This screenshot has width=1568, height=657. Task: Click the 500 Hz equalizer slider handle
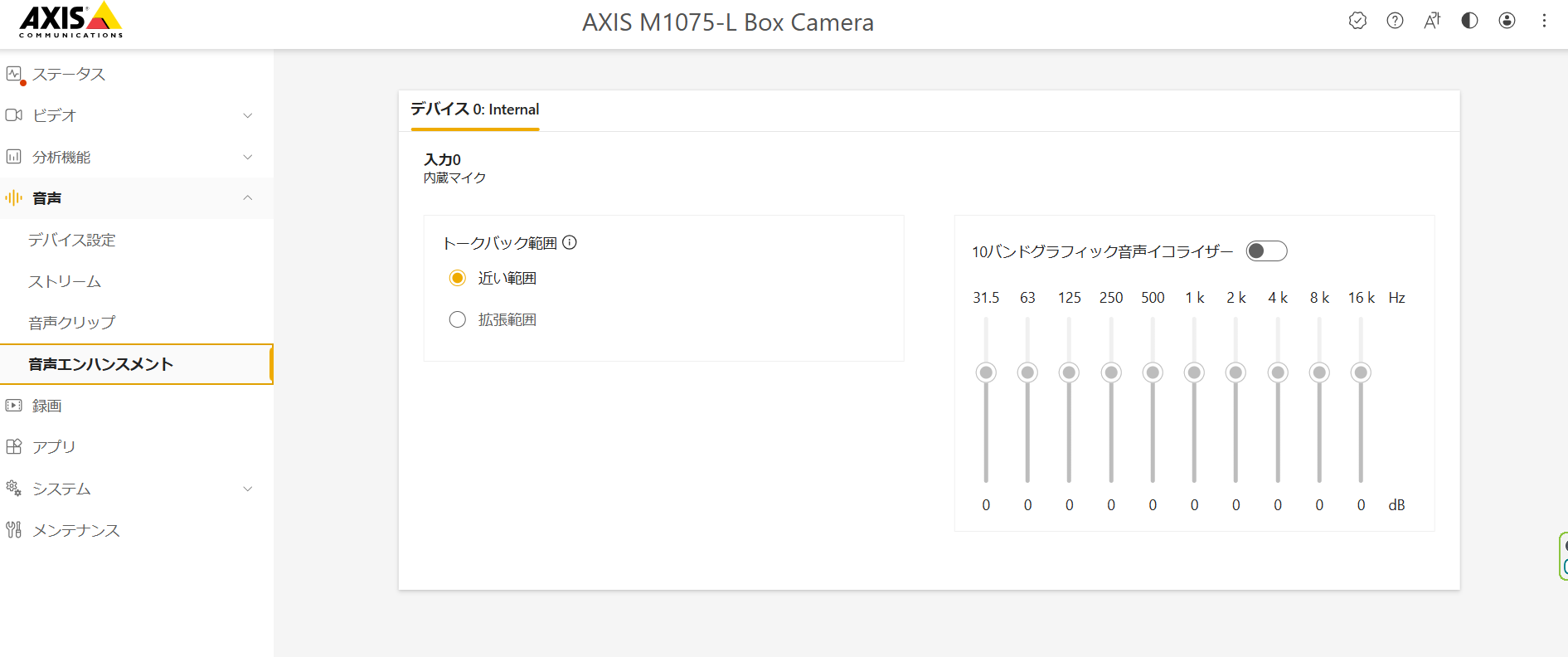[x=1153, y=372]
